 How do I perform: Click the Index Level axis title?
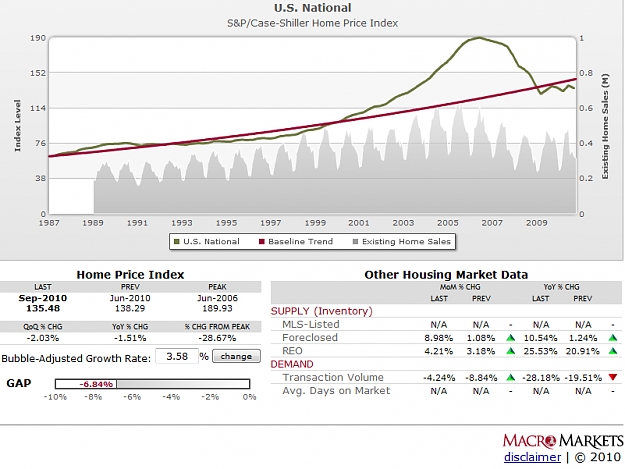(17, 126)
